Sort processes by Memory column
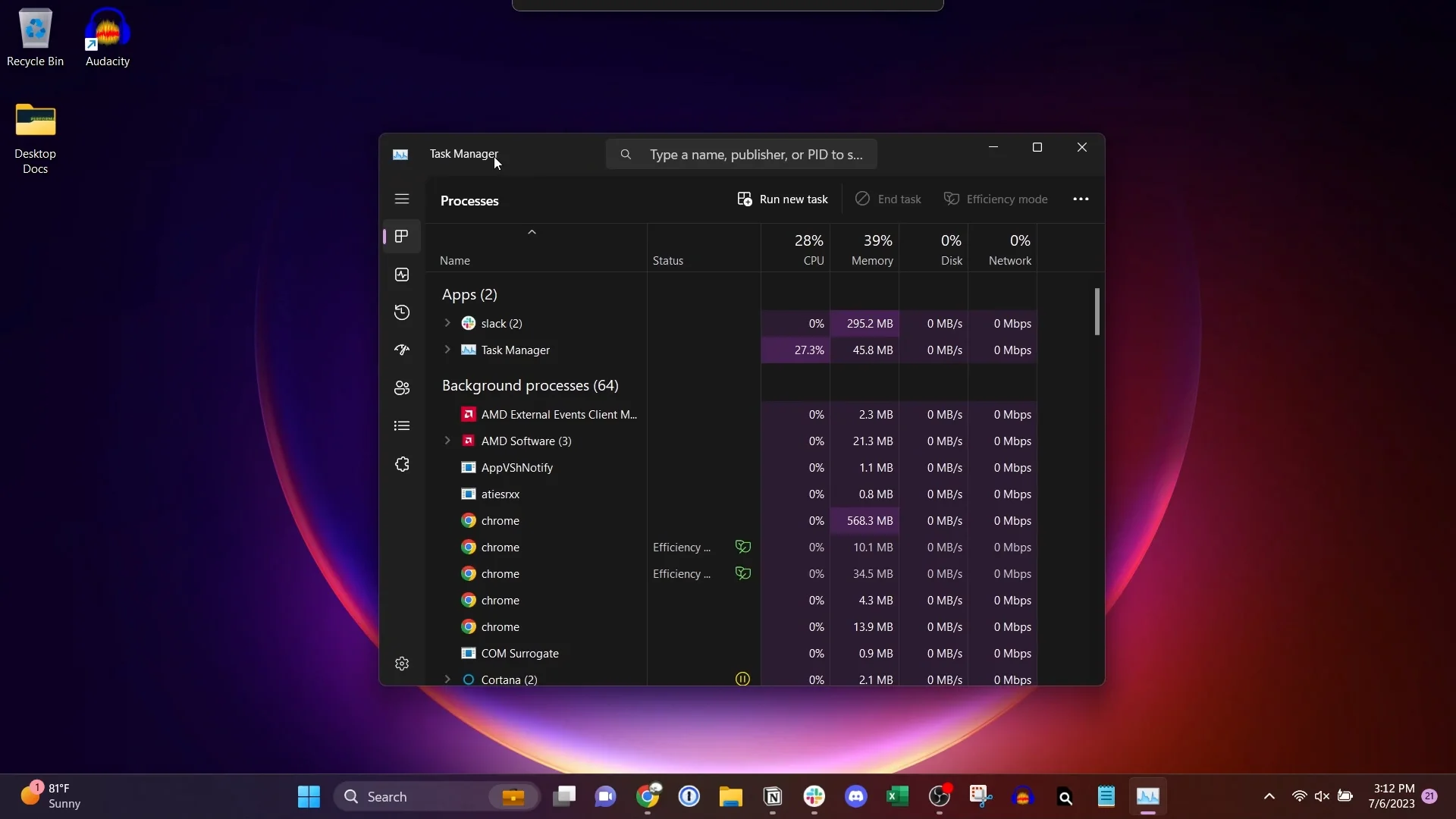The image size is (1456, 819). pos(871,249)
